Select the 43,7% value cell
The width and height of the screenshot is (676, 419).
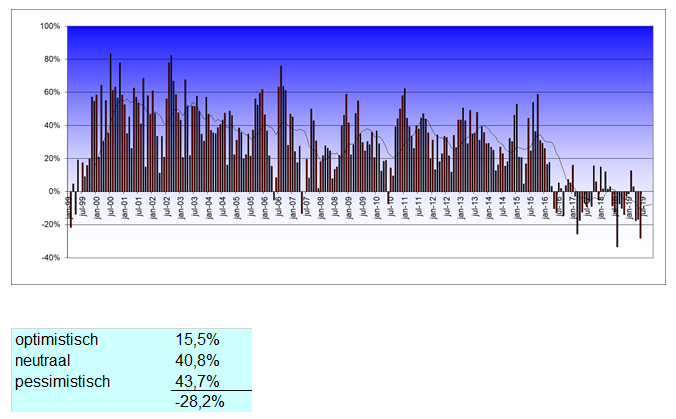(x=197, y=381)
